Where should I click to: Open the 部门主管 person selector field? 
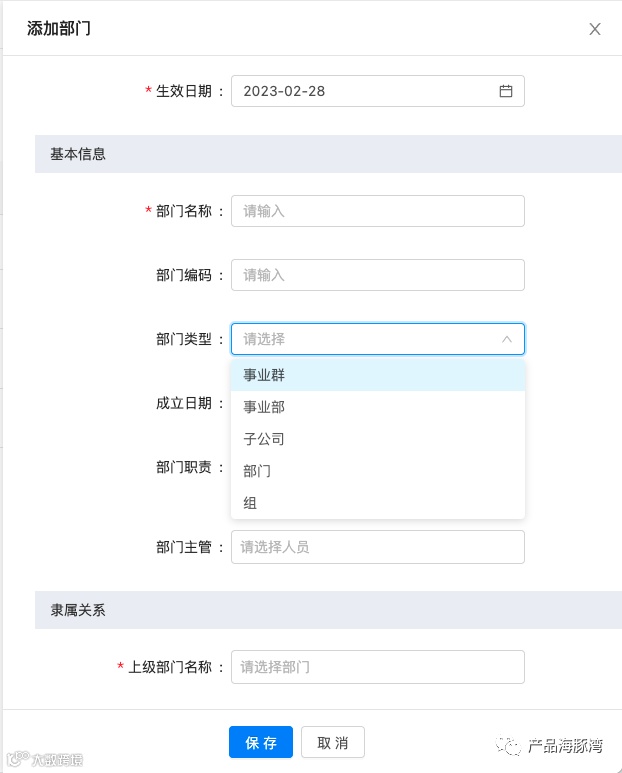[378, 547]
